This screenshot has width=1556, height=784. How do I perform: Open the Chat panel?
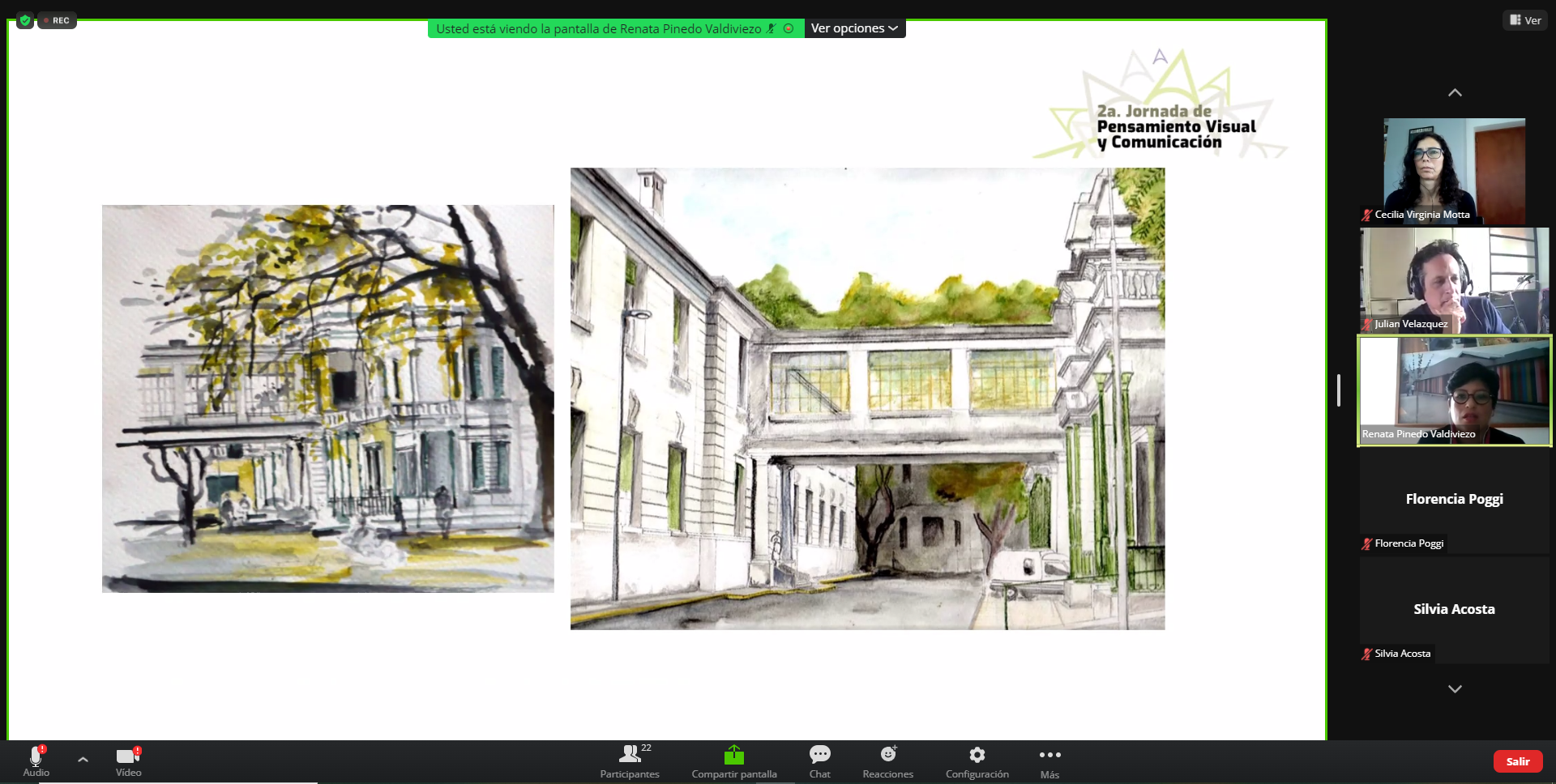coord(819,761)
